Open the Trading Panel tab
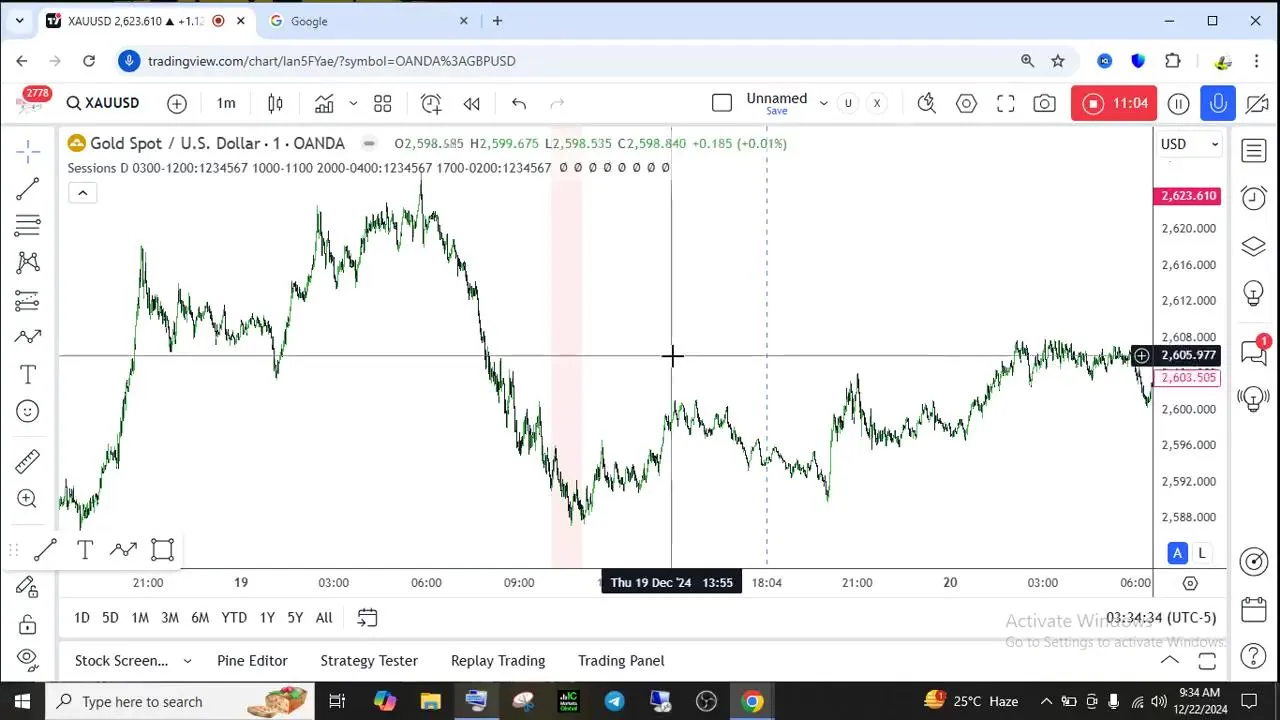The image size is (1280, 720). (621, 661)
